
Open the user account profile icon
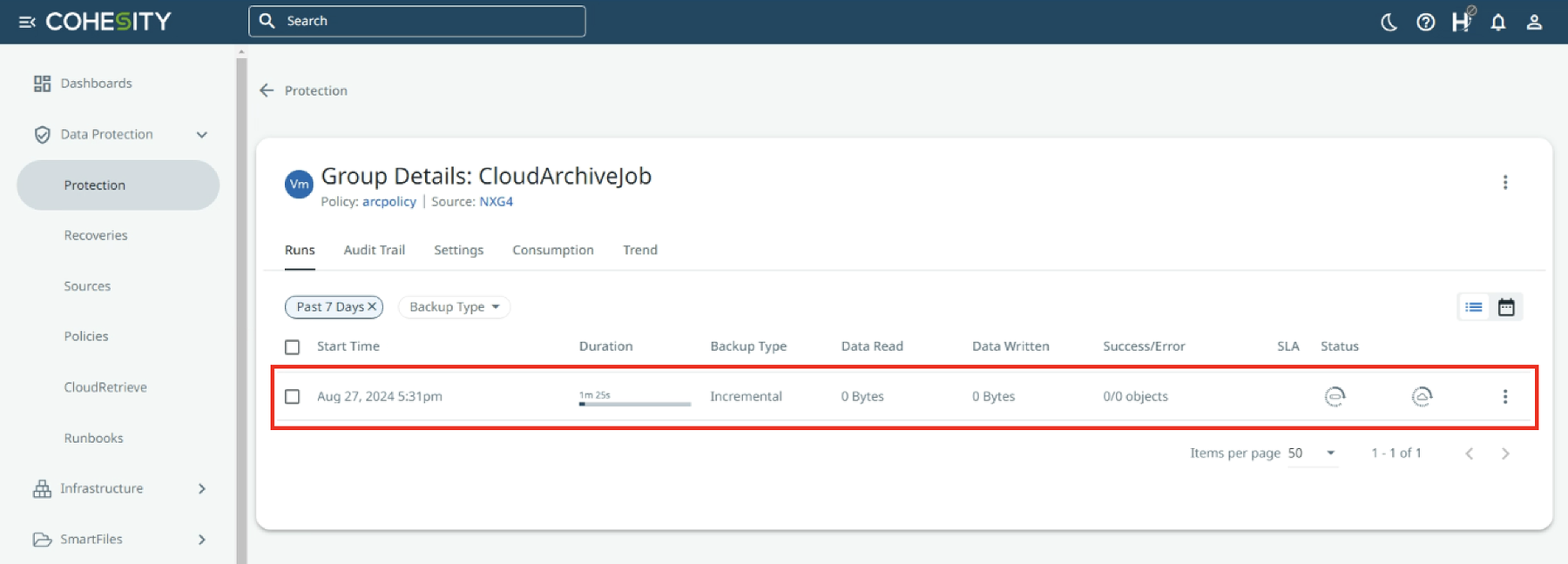(x=1534, y=22)
